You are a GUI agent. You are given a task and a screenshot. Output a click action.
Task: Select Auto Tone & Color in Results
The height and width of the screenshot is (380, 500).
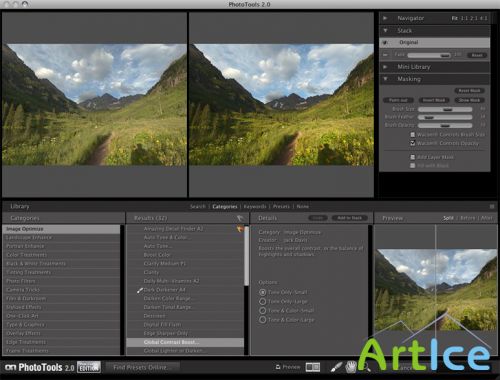185,237
